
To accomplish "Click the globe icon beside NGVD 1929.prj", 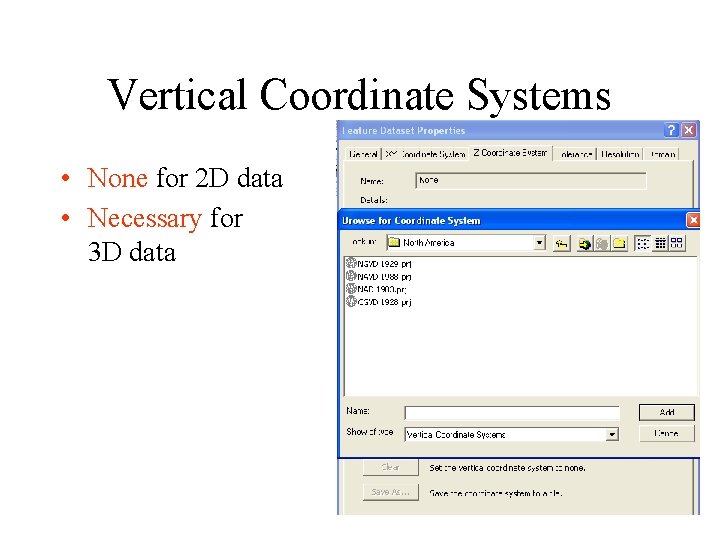I will coord(351,264).
